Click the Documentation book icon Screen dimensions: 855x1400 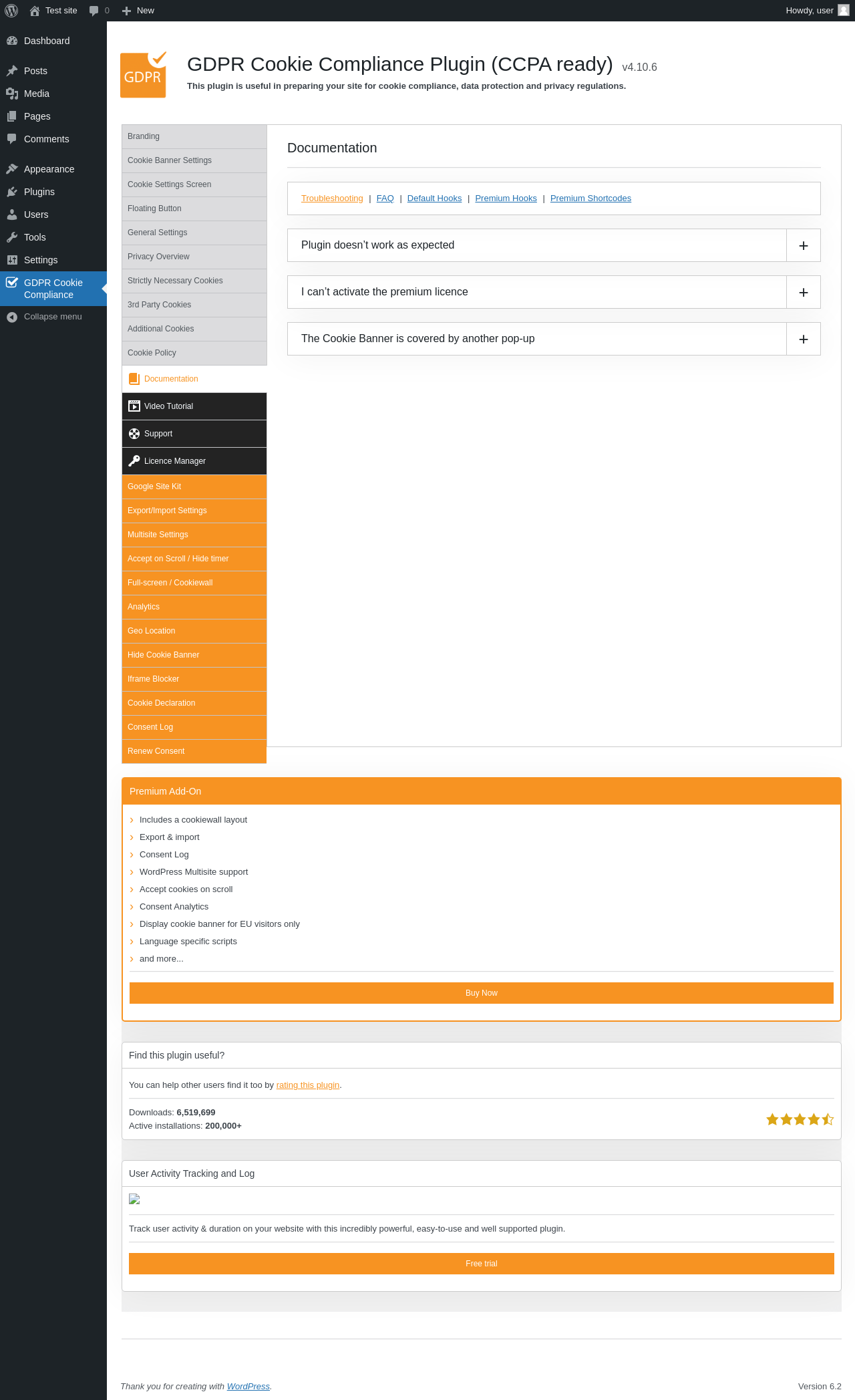click(x=134, y=379)
